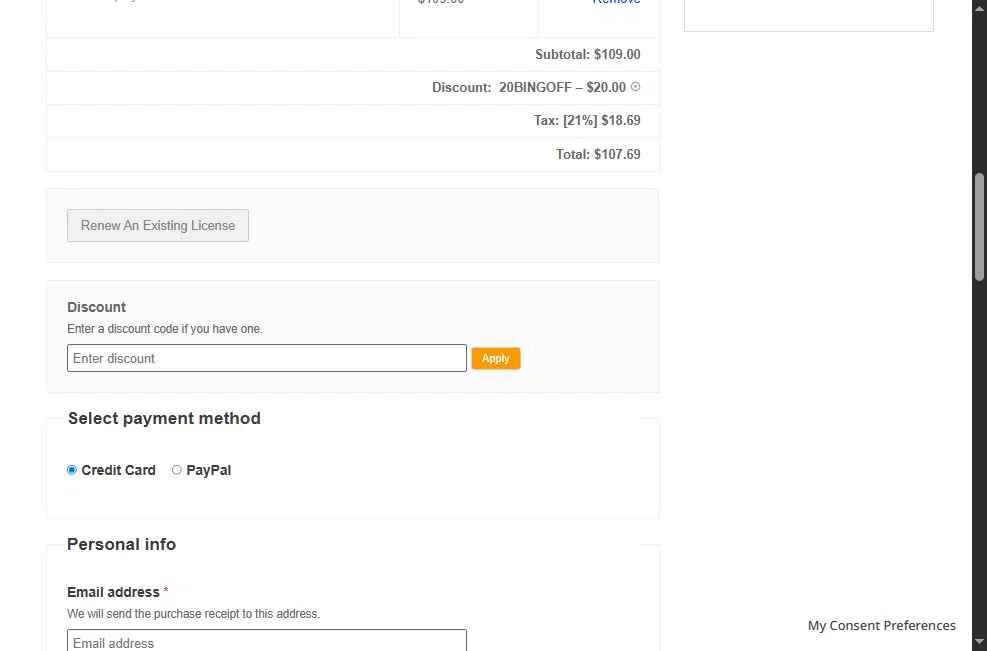Click the scrollbar down arrow
The width and height of the screenshot is (987, 651).
(979, 643)
